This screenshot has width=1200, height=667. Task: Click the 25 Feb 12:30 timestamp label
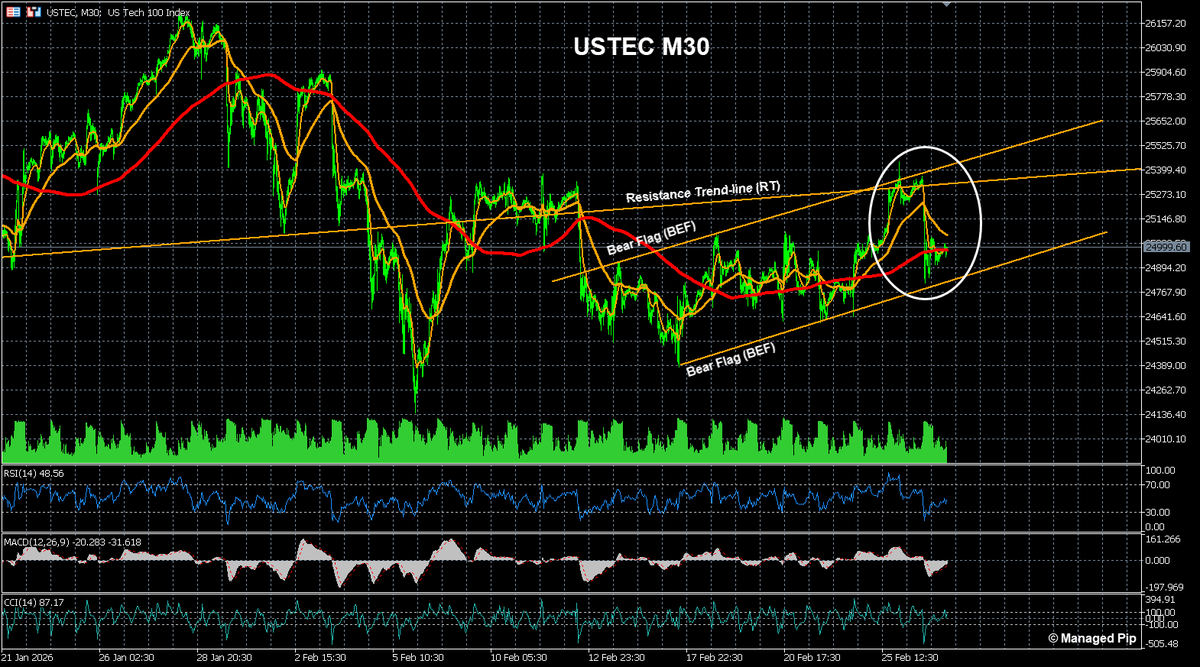tap(911, 657)
